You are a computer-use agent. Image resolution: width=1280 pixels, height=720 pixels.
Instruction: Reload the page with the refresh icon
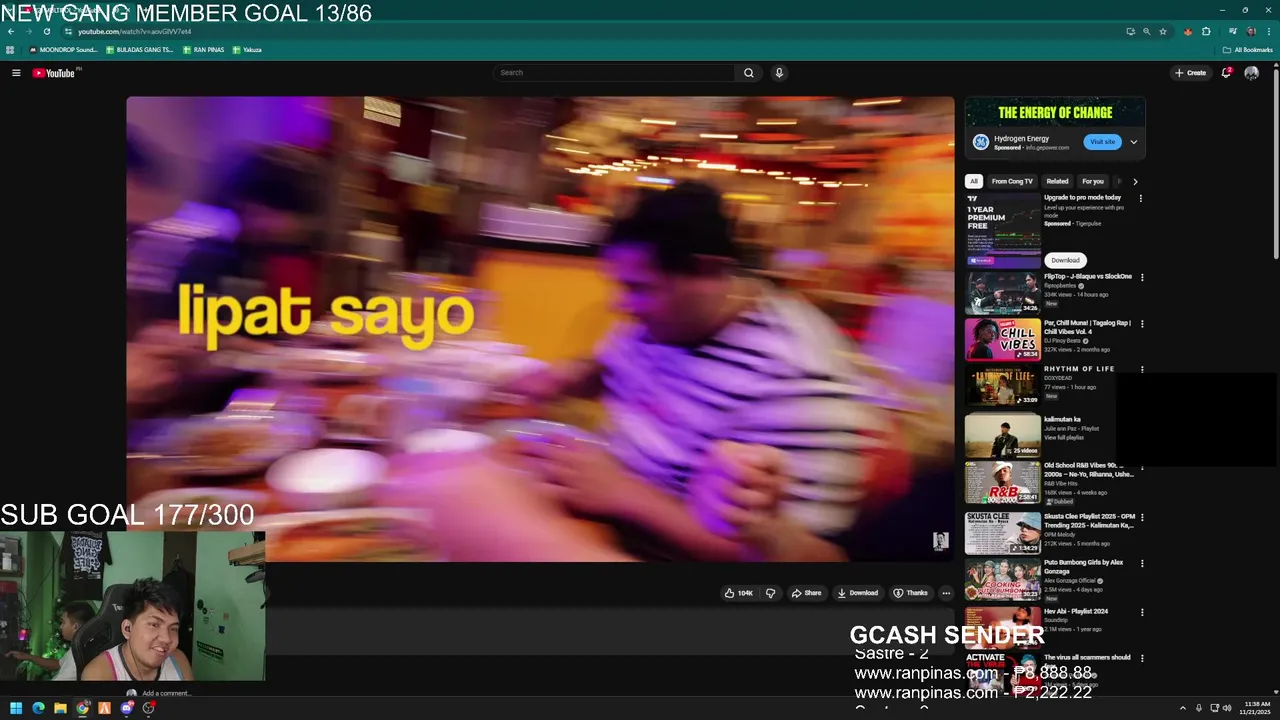[x=47, y=32]
